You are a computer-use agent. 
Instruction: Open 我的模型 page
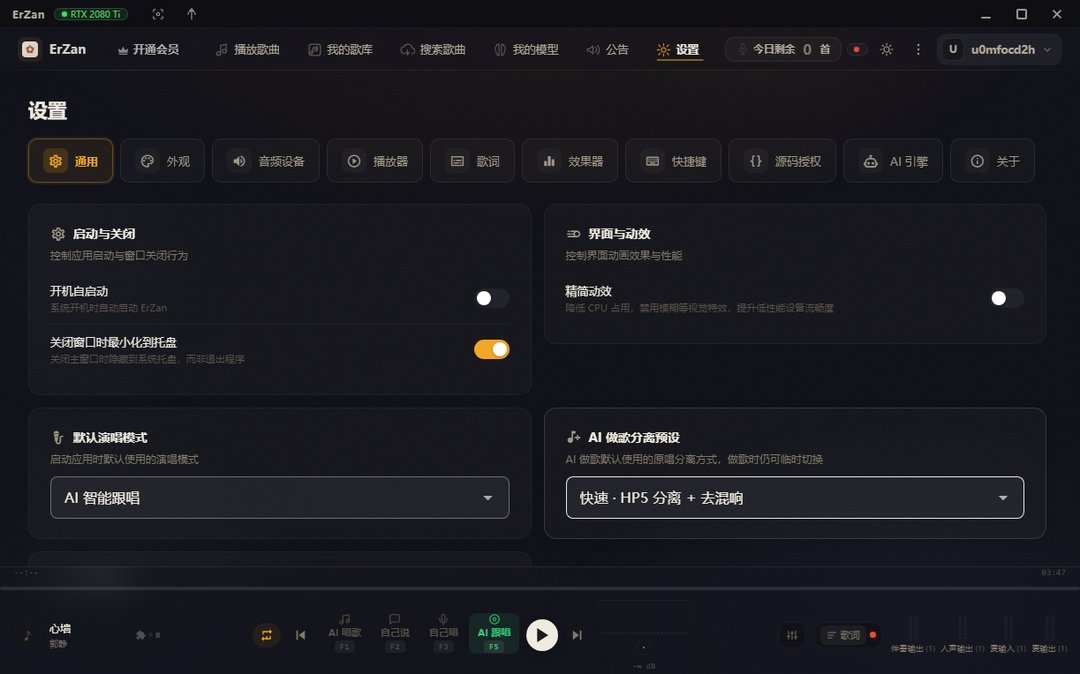click(x=526, y=50)
